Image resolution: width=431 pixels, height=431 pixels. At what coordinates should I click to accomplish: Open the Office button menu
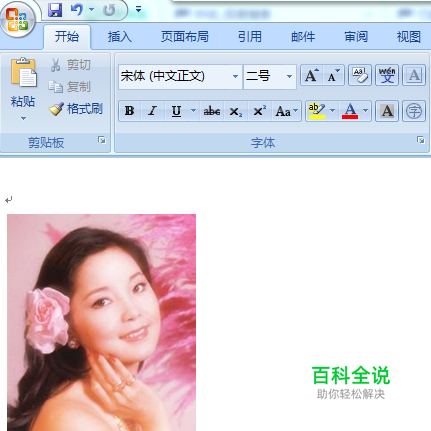[x=17, y=19]
